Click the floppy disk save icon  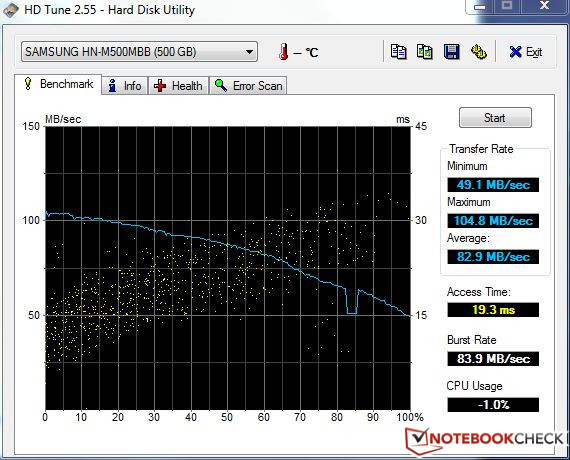pyautogui.click(x=451, y=52)
